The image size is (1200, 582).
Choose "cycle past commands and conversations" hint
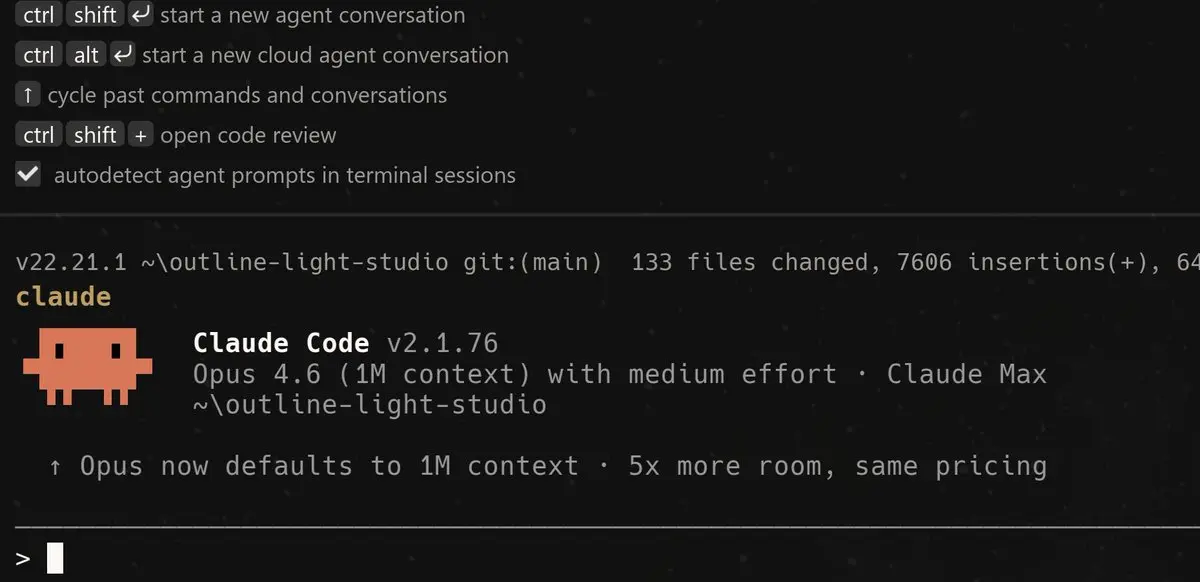pos(247,95)
